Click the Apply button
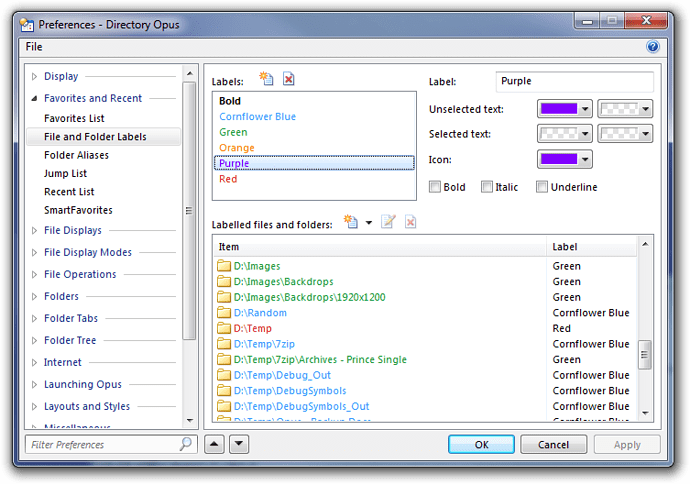Screen dimensions: 690x484 pyautogui.click(x=627, y=444)
